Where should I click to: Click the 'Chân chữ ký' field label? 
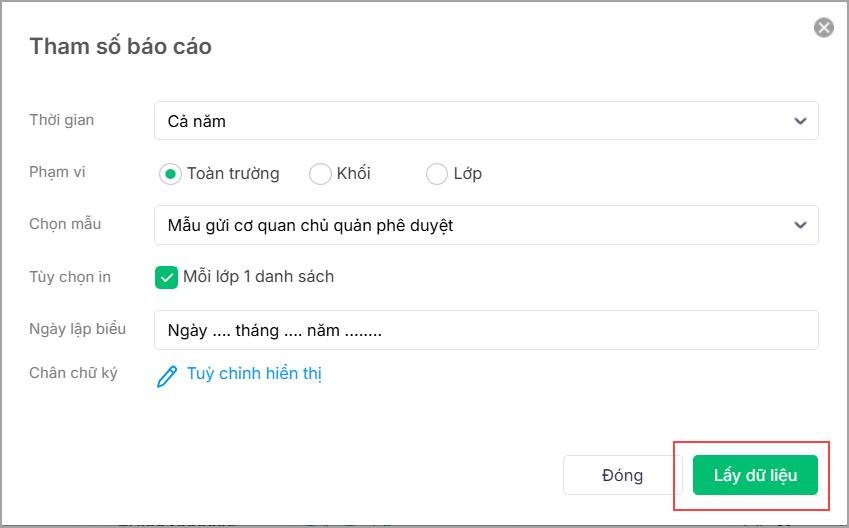74,373
